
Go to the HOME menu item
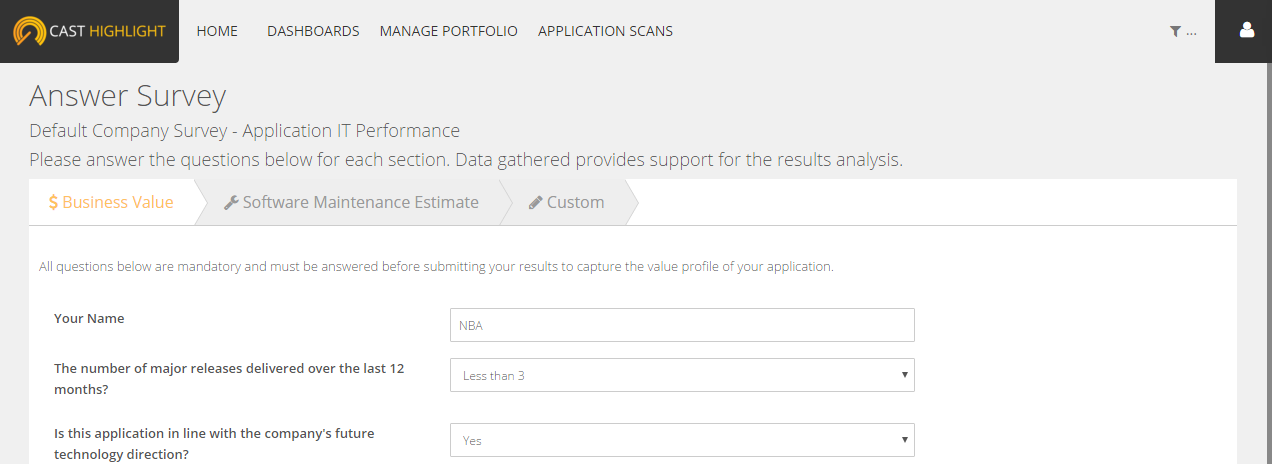217,31
